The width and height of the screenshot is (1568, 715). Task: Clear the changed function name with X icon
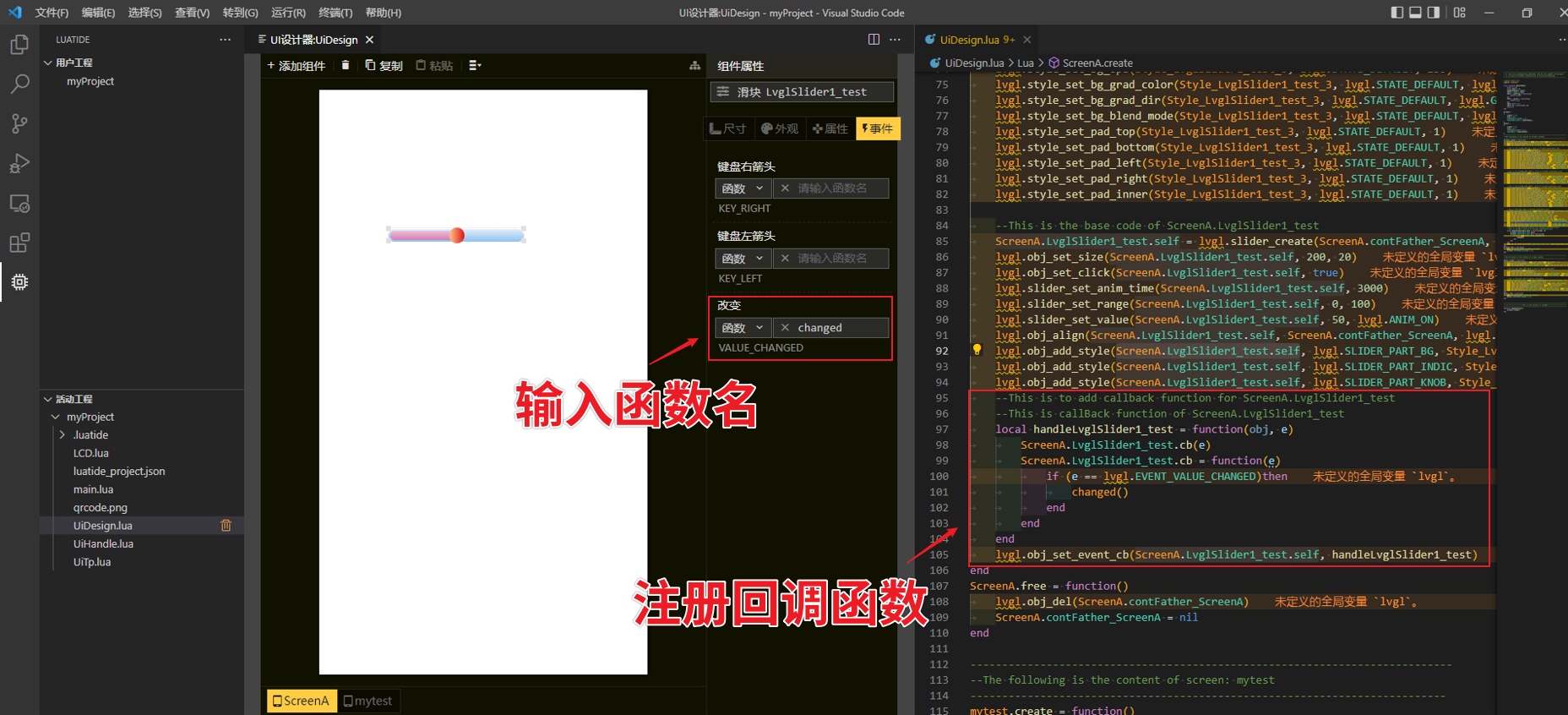(x=785, y=328)
